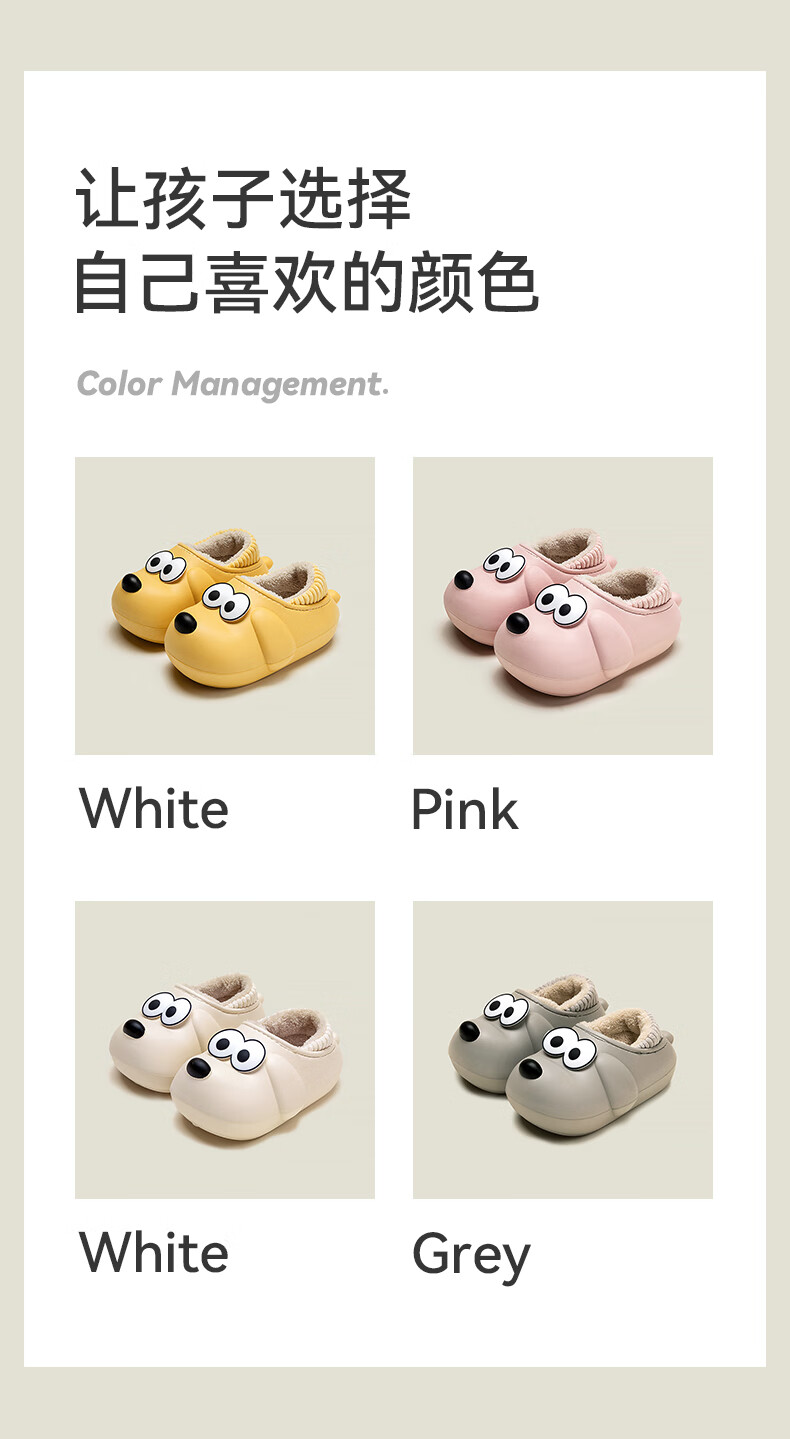The height and width of the screenshot is (1439, 790).
Task: Click the Grey color label
Action: click(x=471, y=1257)
